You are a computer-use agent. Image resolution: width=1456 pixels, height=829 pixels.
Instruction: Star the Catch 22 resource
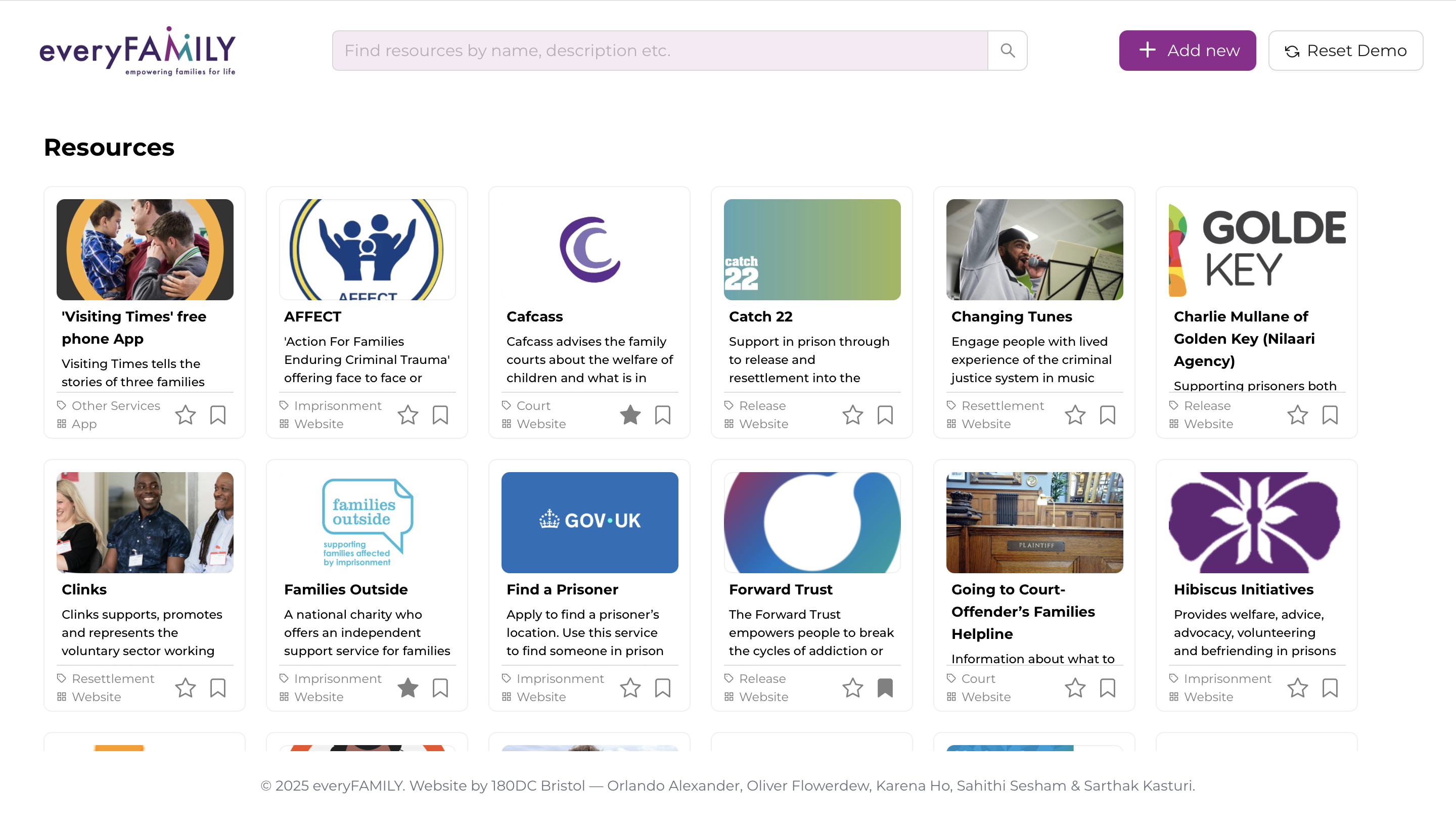852,415
